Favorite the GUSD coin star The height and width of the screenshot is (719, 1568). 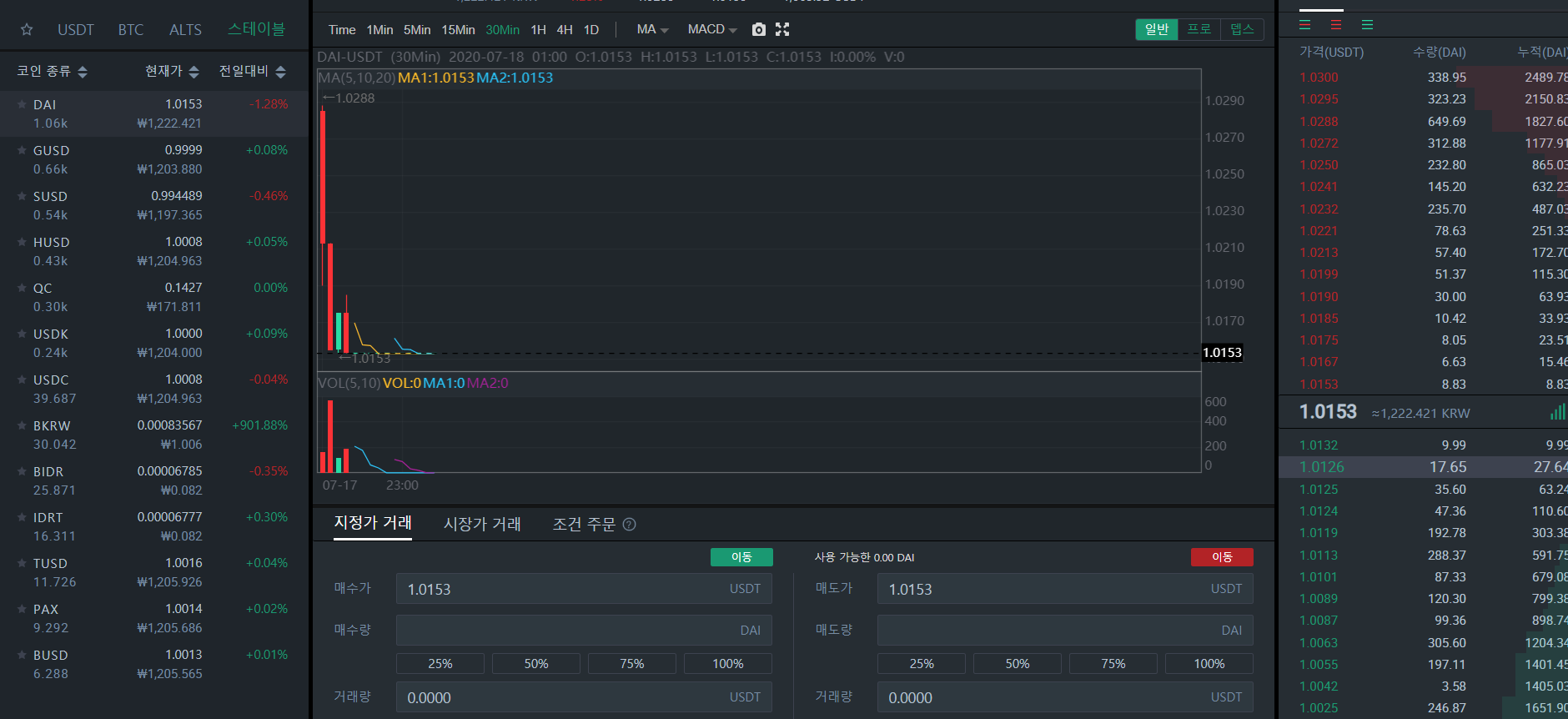[22, 150]
